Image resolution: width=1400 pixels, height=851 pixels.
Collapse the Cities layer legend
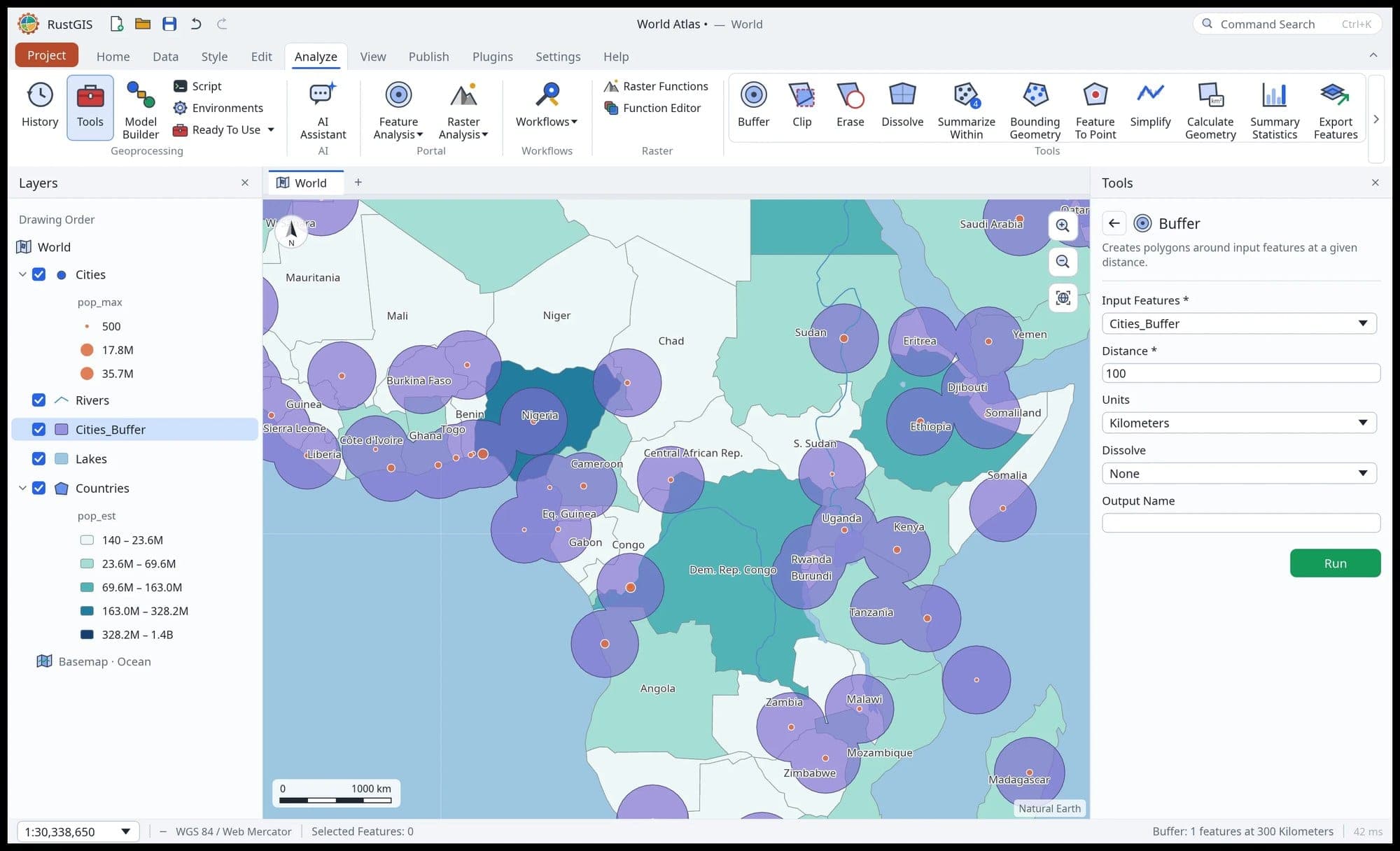pyautogui.click(x=22, y=274)
